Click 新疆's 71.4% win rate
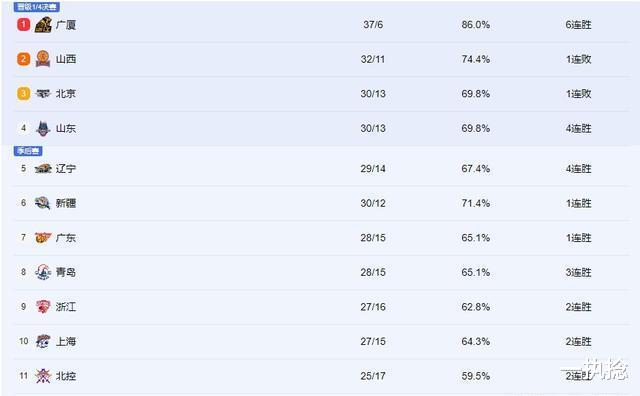640x396 pixels. [476, 203]
